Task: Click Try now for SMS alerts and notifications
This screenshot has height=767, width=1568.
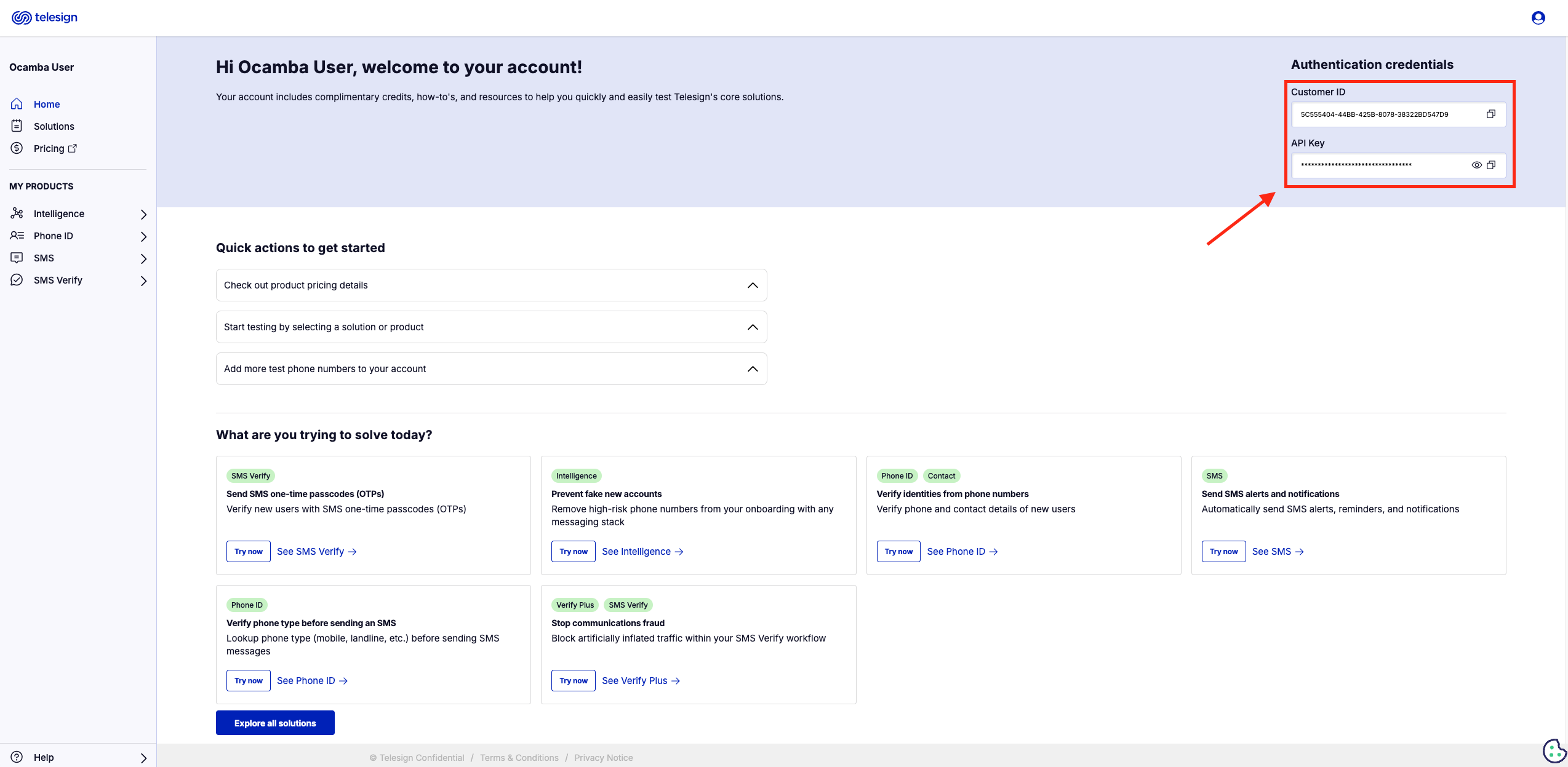Action: pyautogui.click(x=1223, y=551)
